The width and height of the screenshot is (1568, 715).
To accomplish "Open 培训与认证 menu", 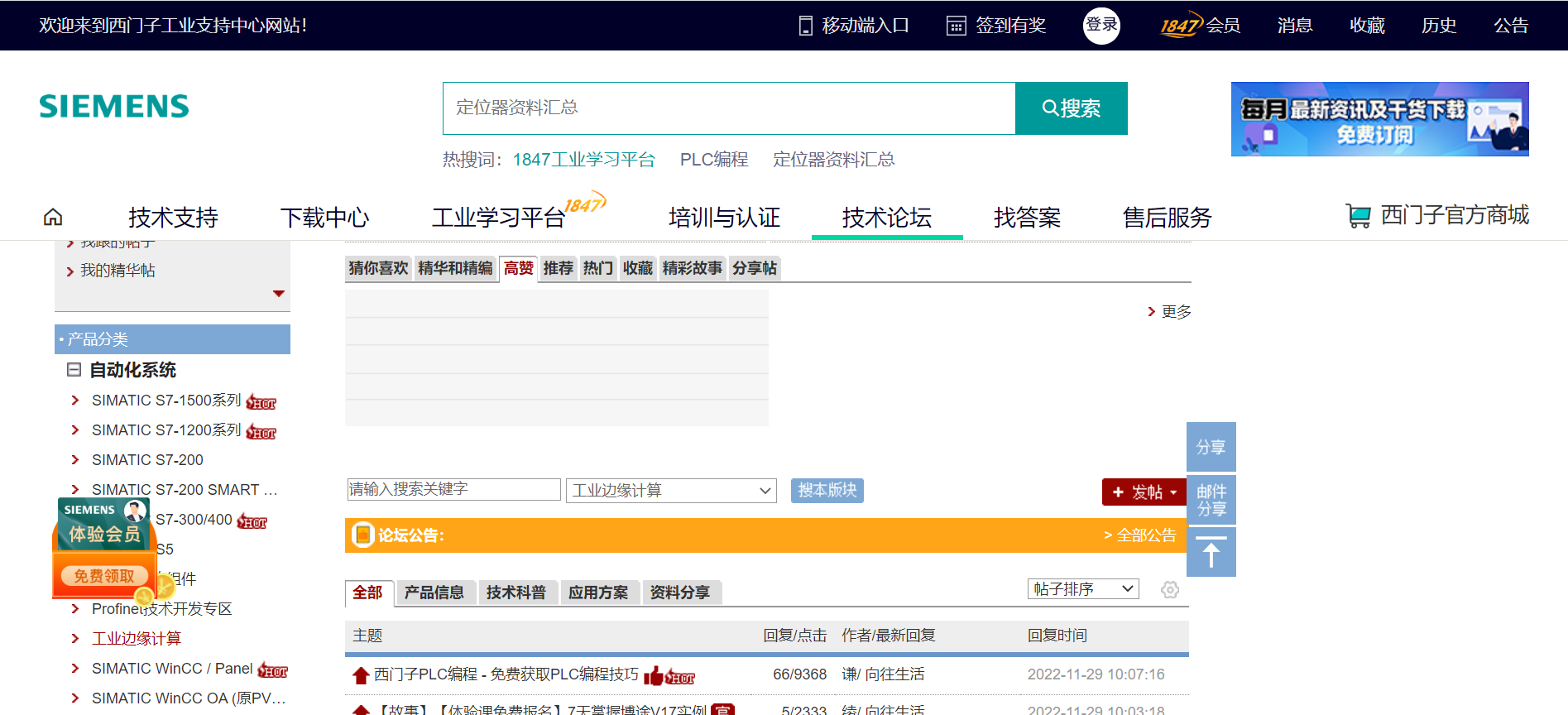I will tap(724, 218).
